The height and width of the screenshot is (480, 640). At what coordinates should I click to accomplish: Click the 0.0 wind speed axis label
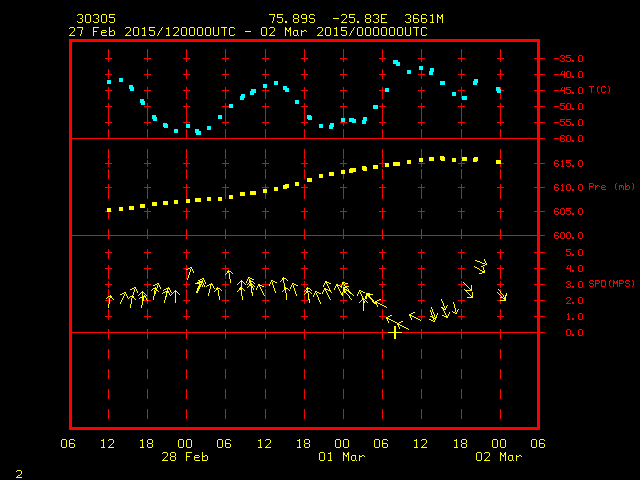pos(574,333)
